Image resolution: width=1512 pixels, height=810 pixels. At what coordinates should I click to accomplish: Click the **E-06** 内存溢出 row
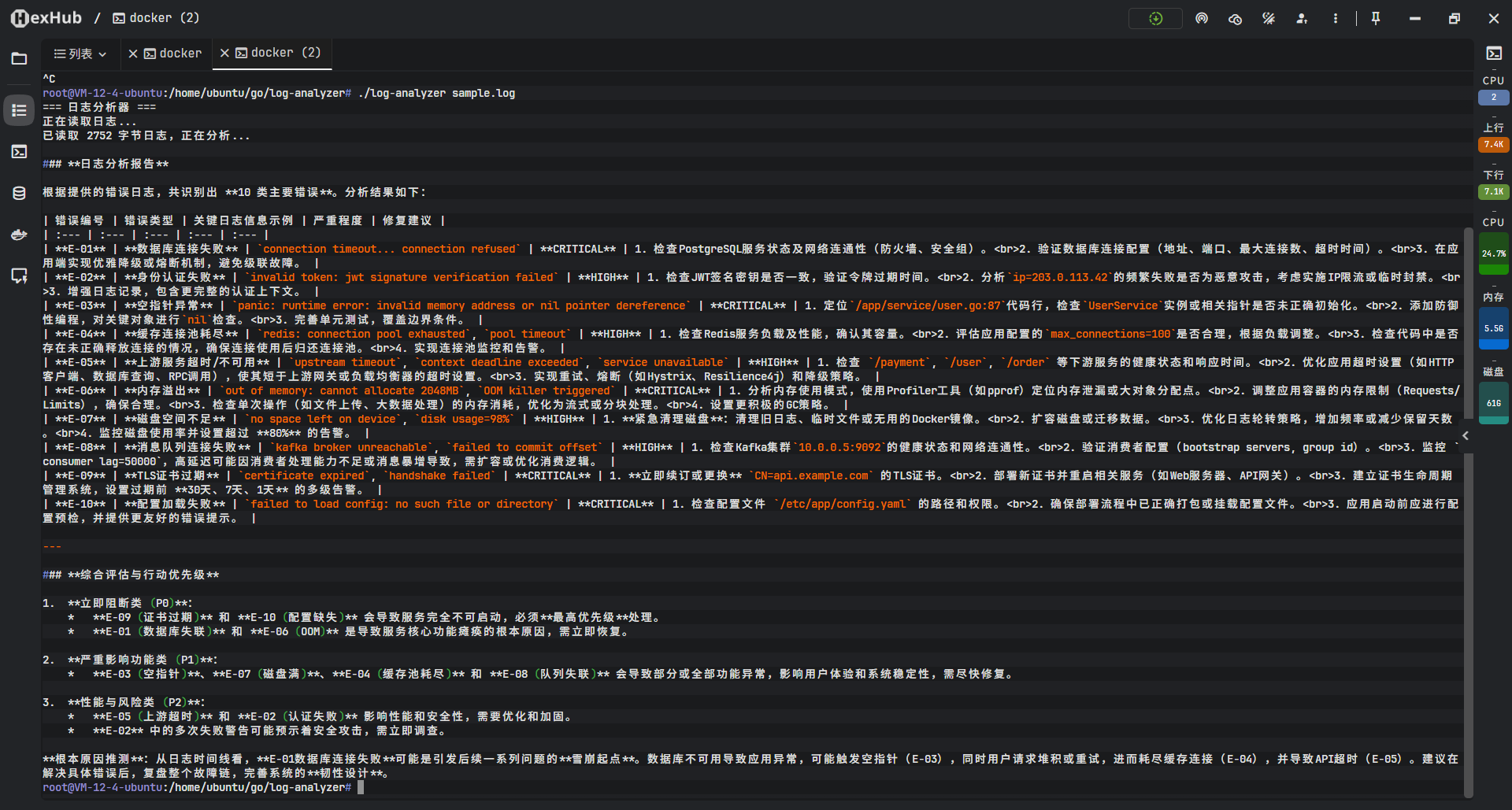750,398
